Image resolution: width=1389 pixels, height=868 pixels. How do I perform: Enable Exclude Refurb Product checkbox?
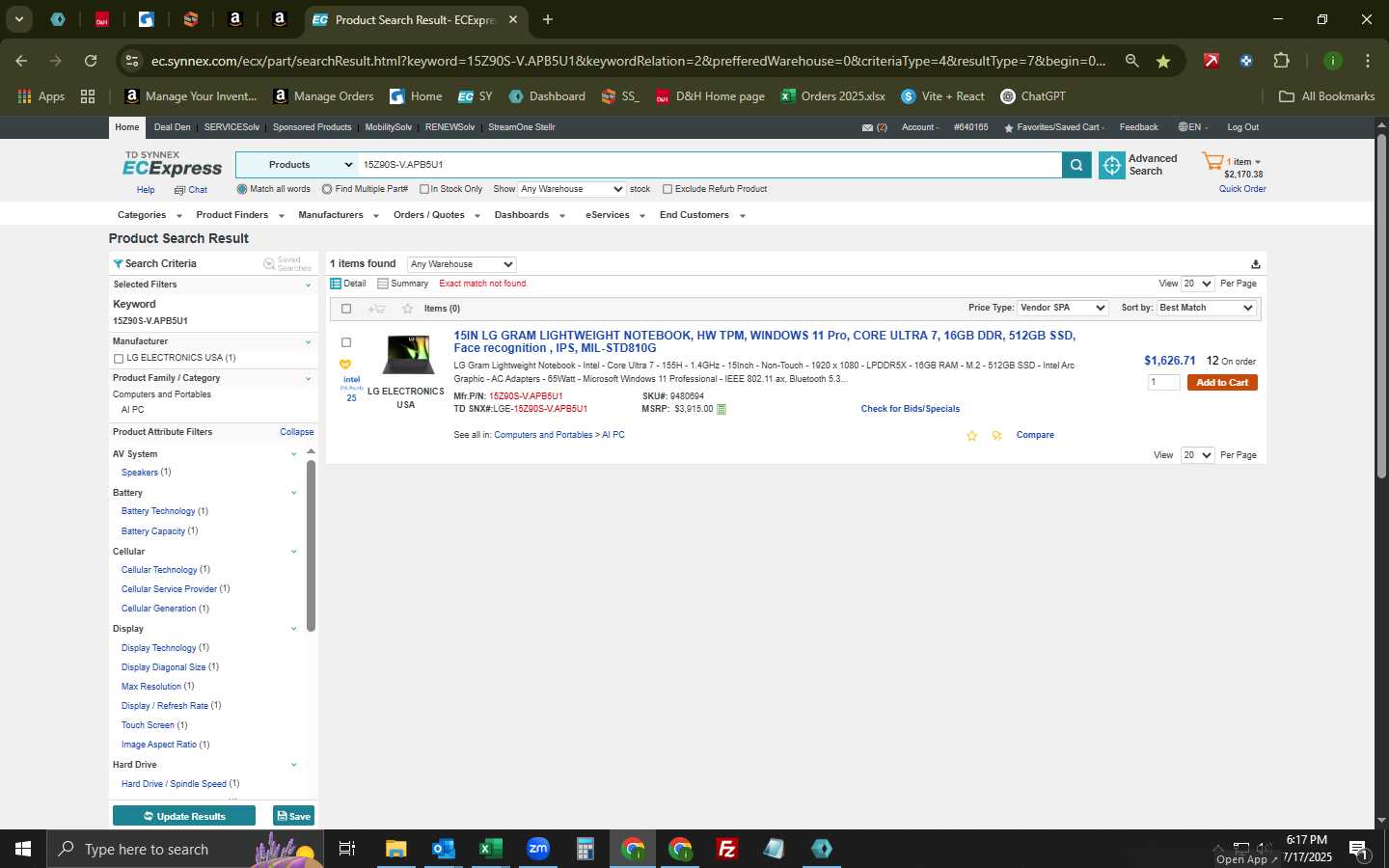tap(667, 189)
